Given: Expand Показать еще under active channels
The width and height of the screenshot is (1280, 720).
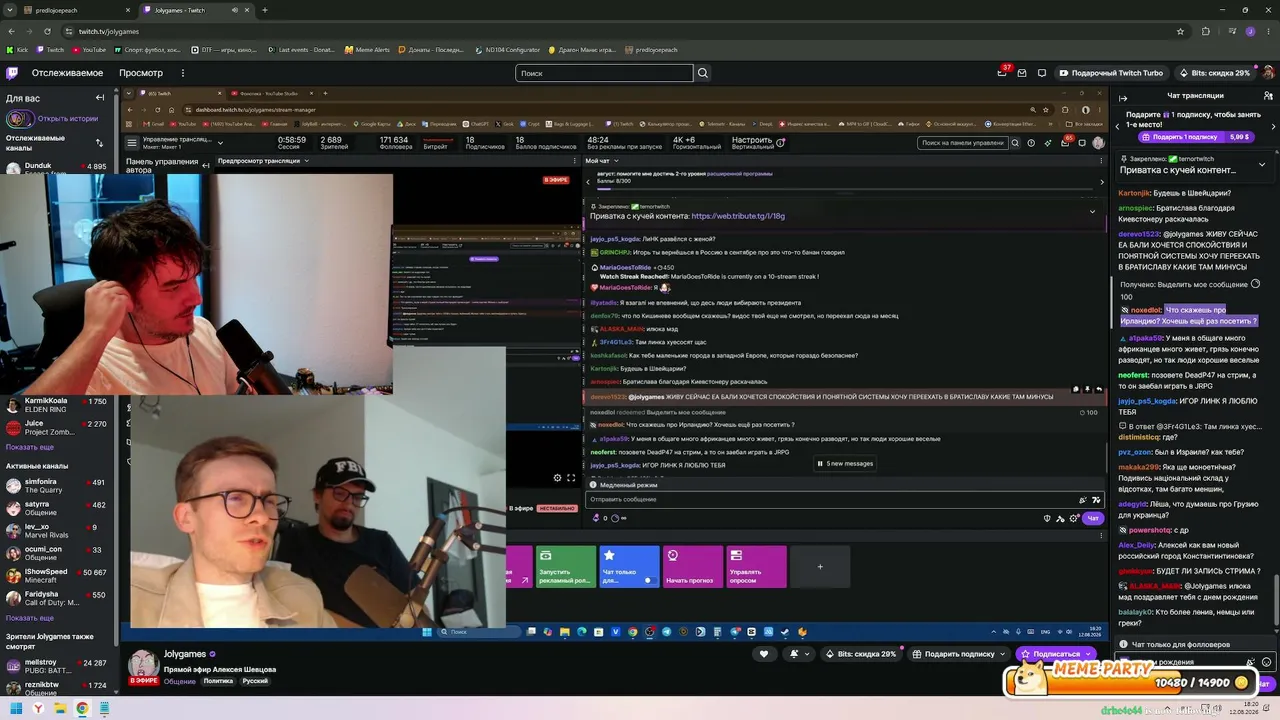Looking at the screenshot, I should pos(30,618).
